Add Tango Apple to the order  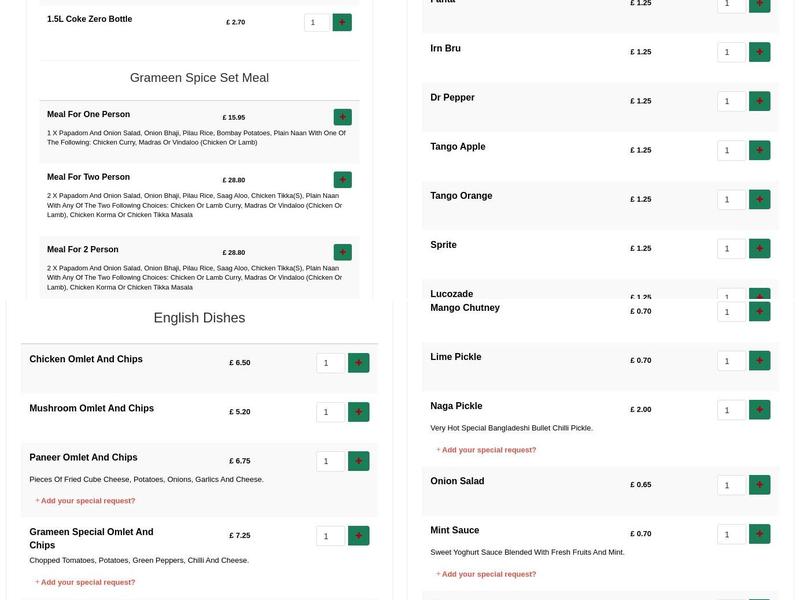click(760, 149)
